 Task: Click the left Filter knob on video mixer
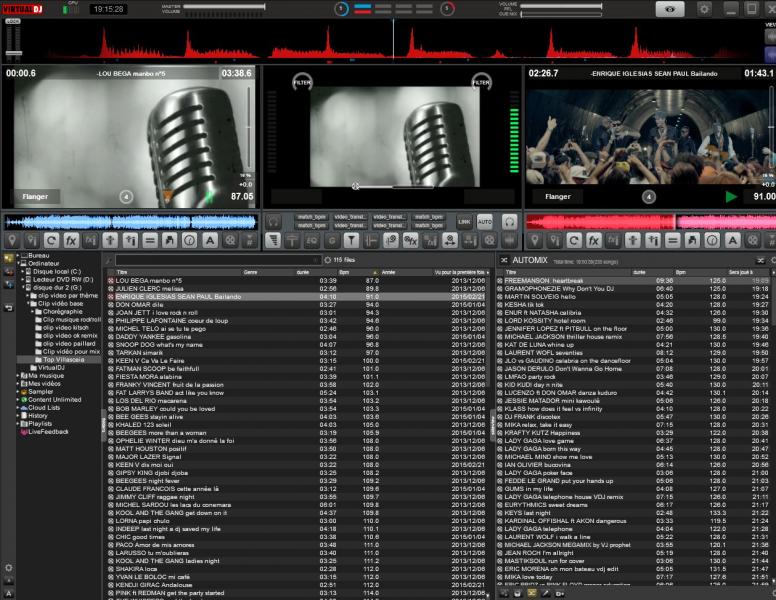pyautogui.click(x=302, y=82)
